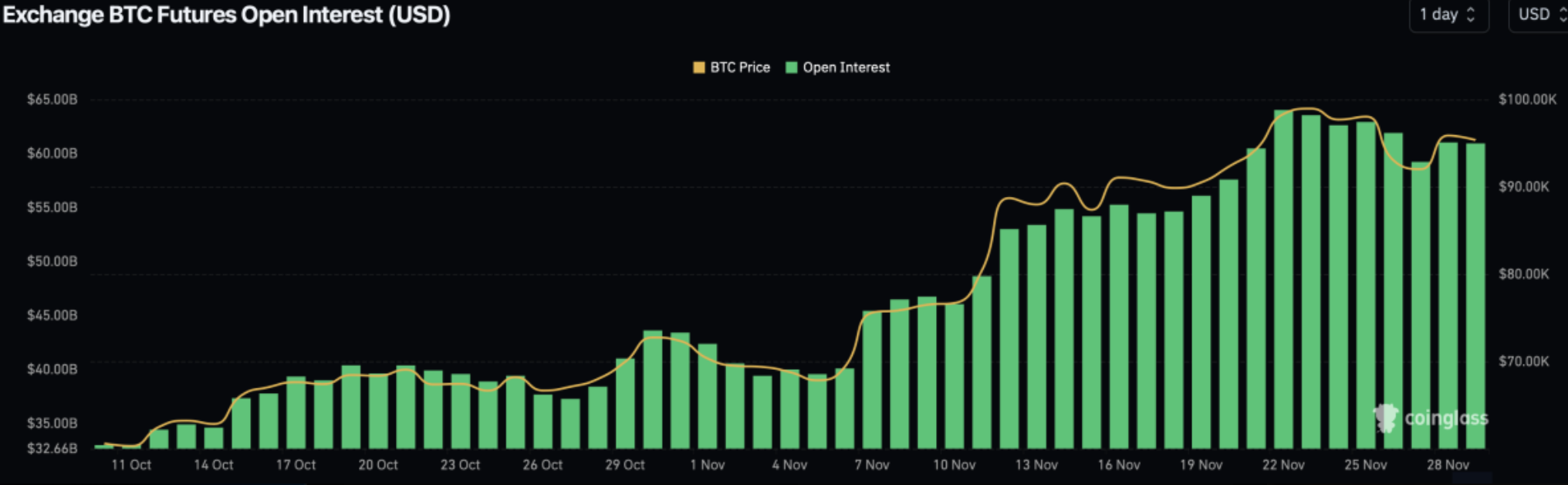Viewport: 1568px width, 485px height.
Task: Select the open interest bar above 11 Oct
Action: (x=131, y=446)
